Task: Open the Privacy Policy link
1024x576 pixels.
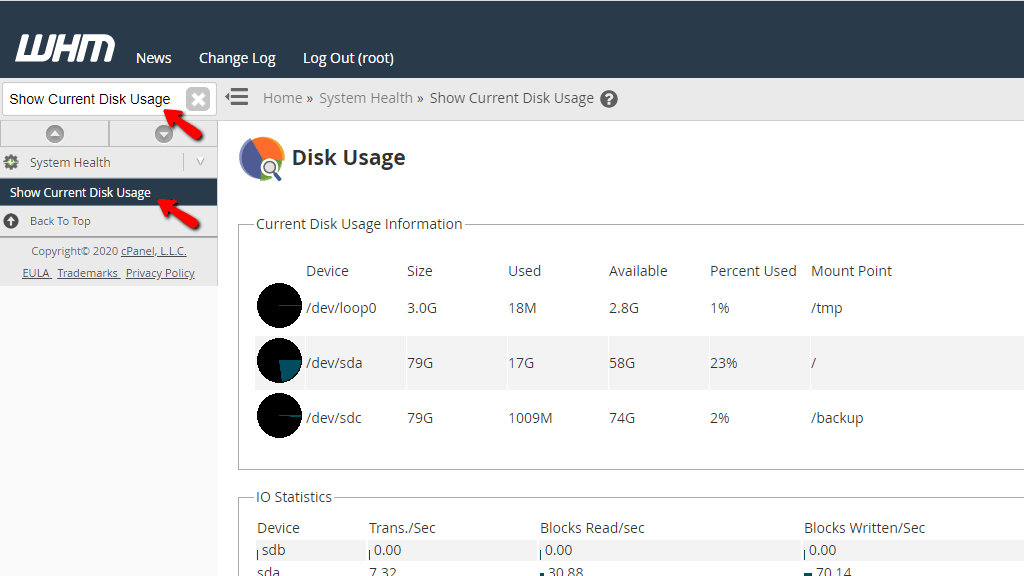Action: [160, 273]
